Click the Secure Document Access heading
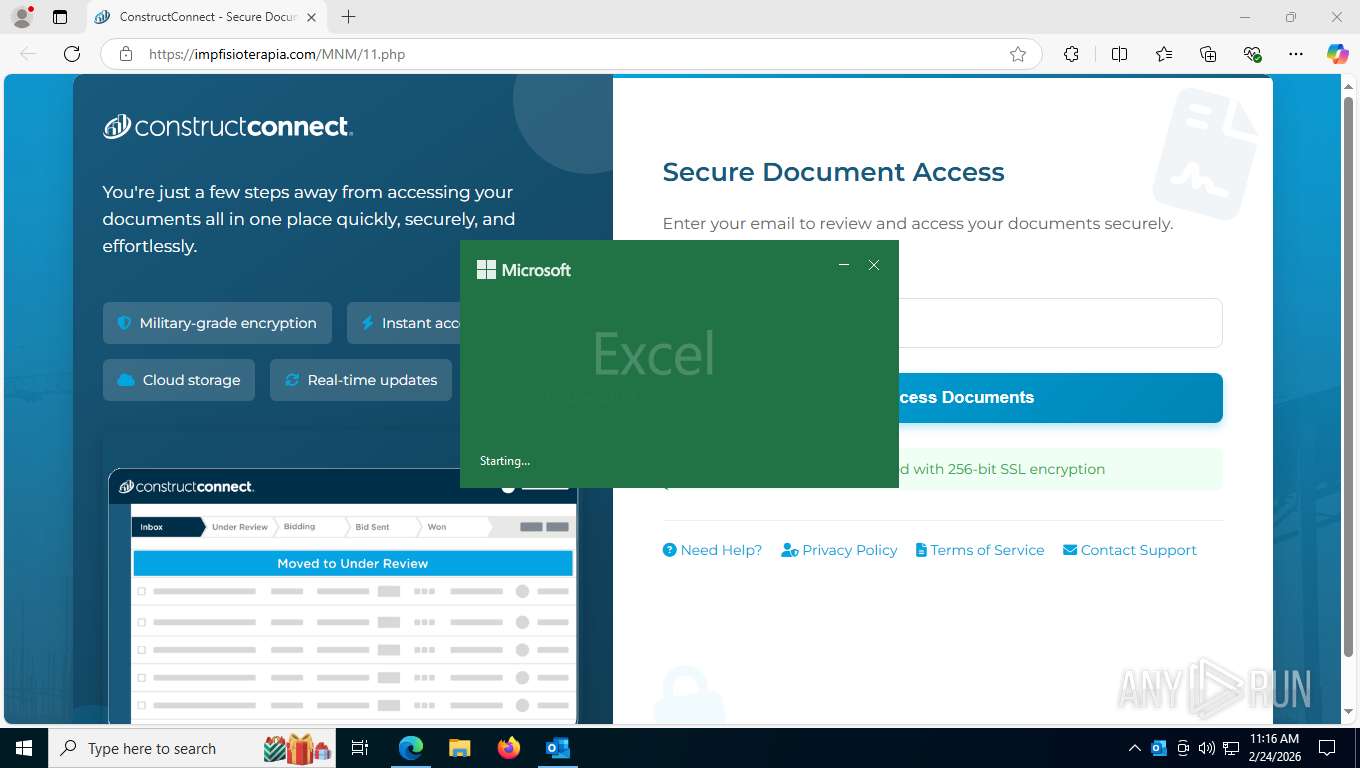The image size is (1360, 768). (833, 172)
